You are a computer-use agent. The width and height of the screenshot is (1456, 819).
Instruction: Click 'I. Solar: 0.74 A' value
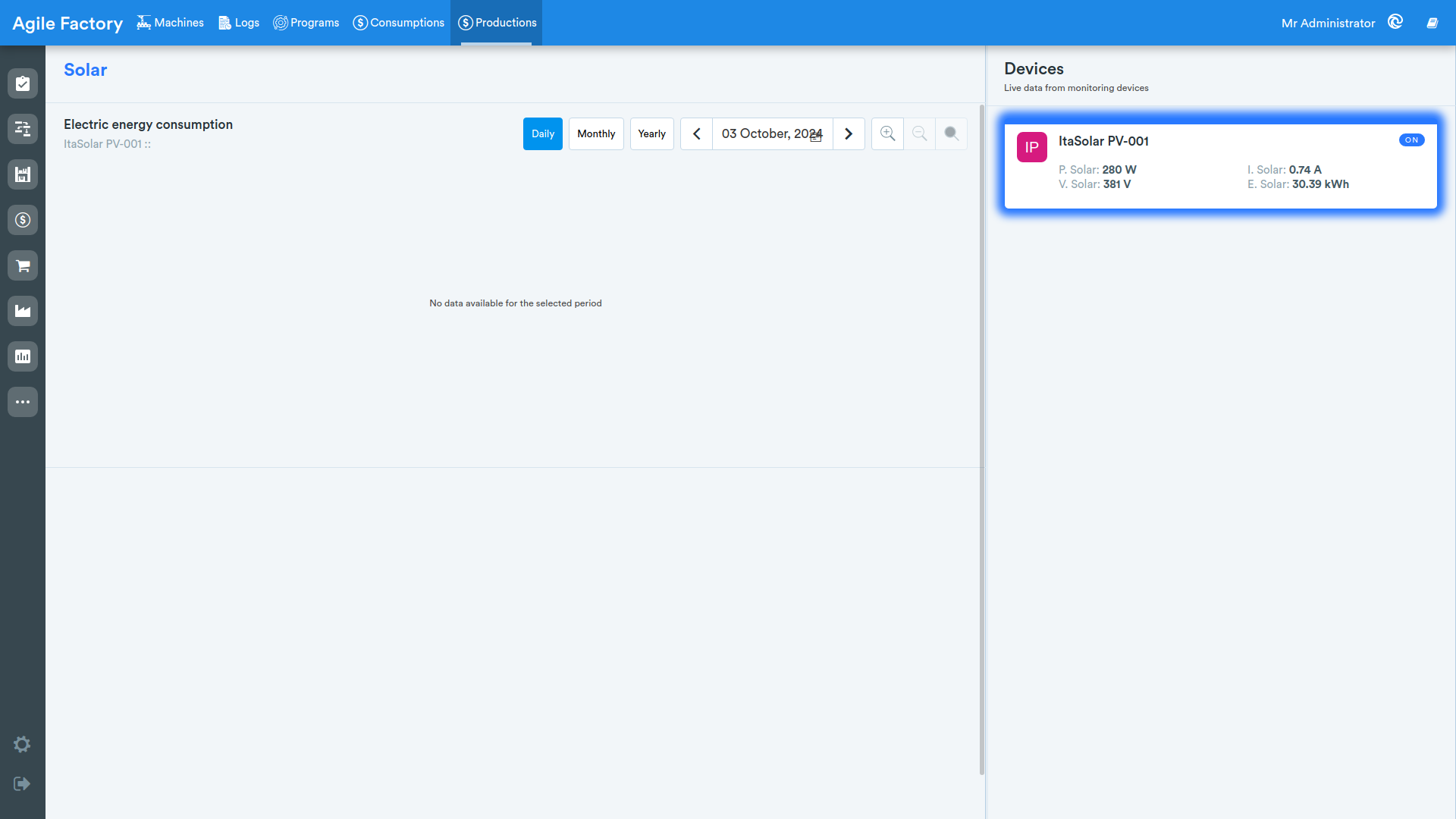[x=1284, y=170]
